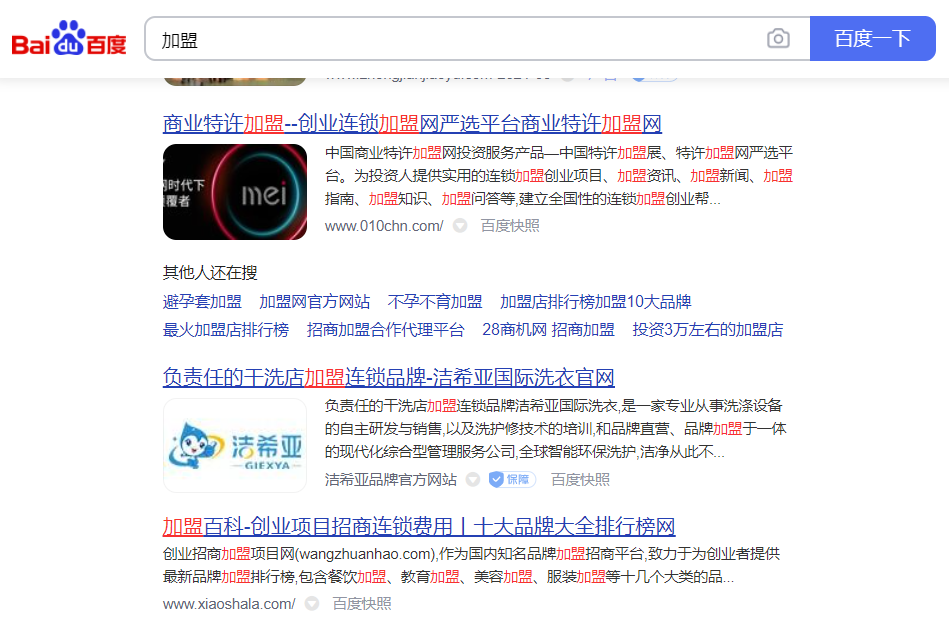Click the Baidu logo
The image size is (949, 621).
tap(69, 40)
